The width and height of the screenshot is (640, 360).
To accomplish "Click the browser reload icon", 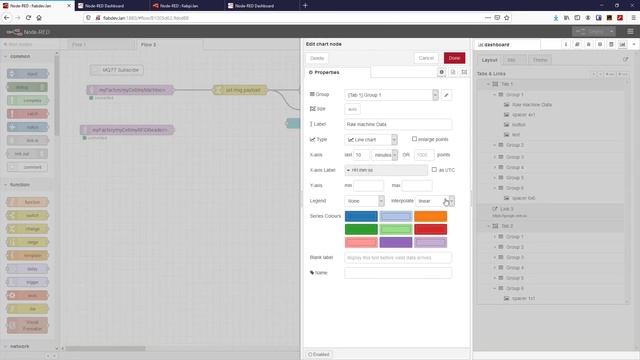I will (28, 18).
